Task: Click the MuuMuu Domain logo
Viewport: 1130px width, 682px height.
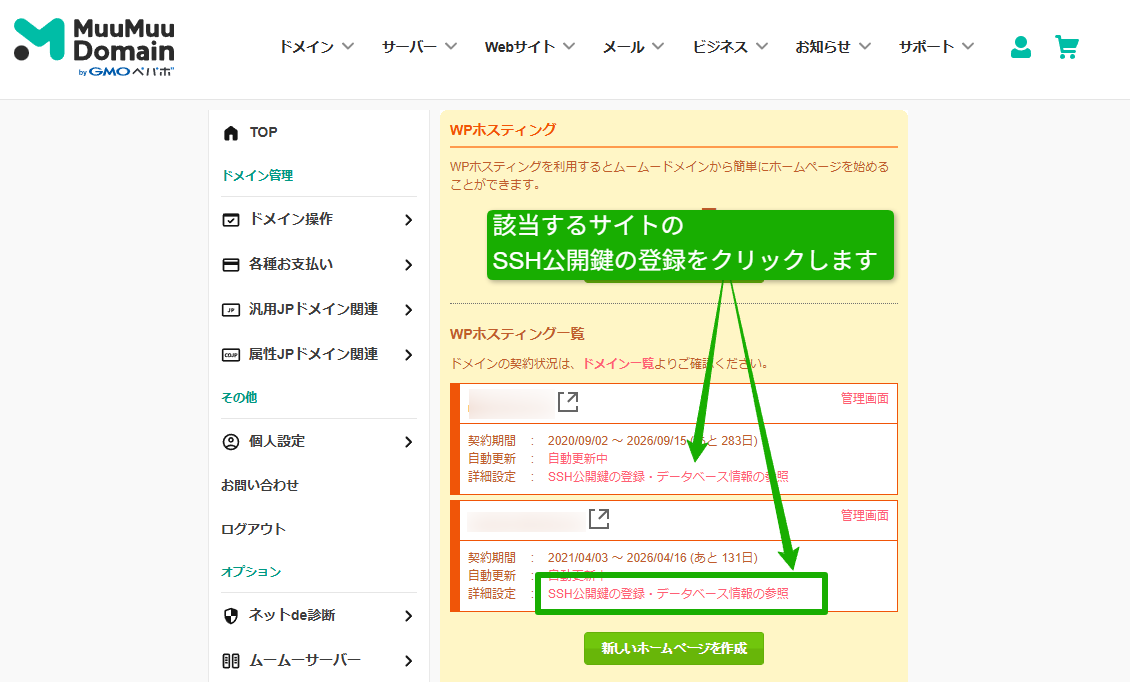Action: point(94,47)
